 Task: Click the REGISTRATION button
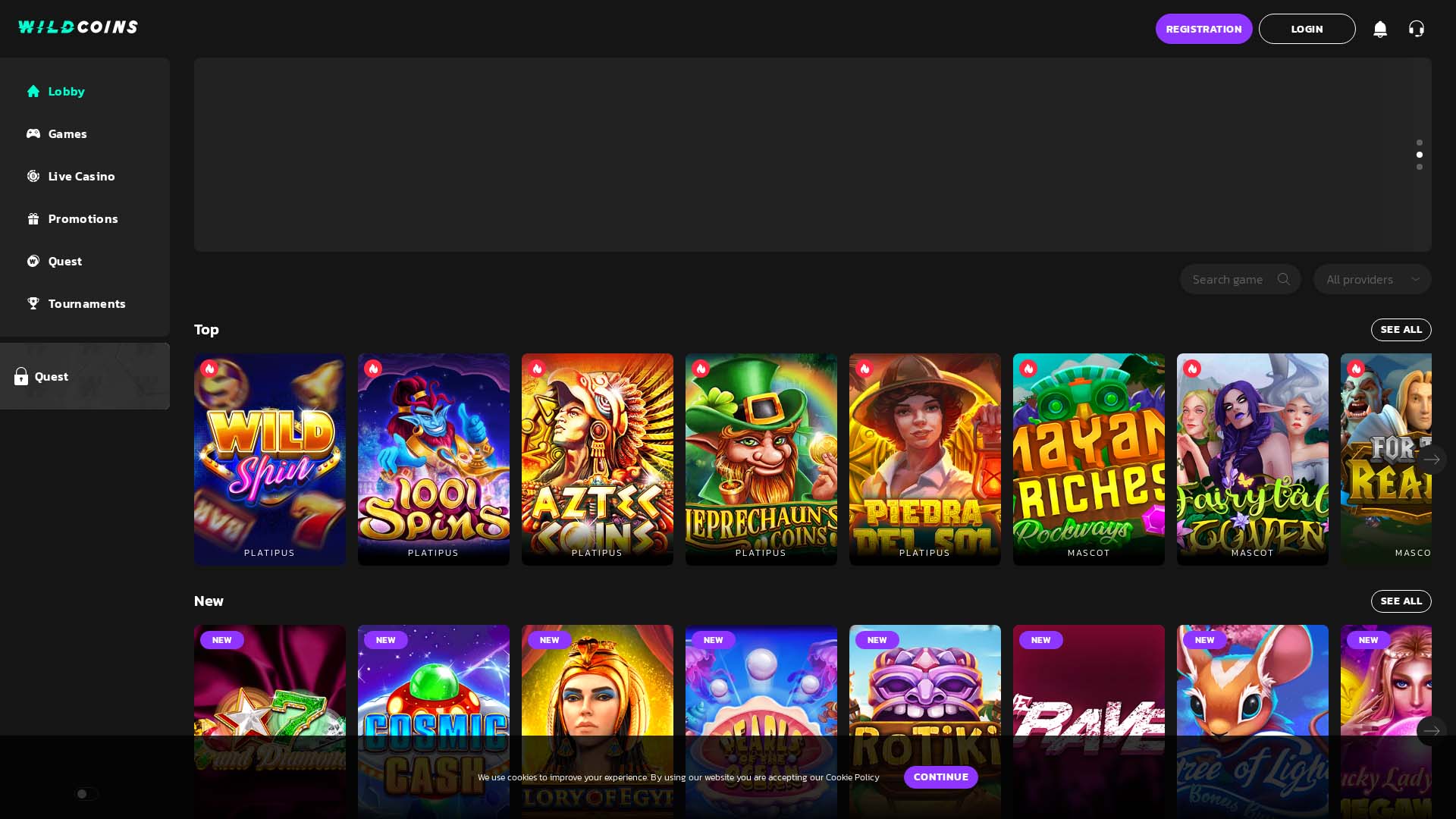pyautogui.click(x=1204, y=29)
